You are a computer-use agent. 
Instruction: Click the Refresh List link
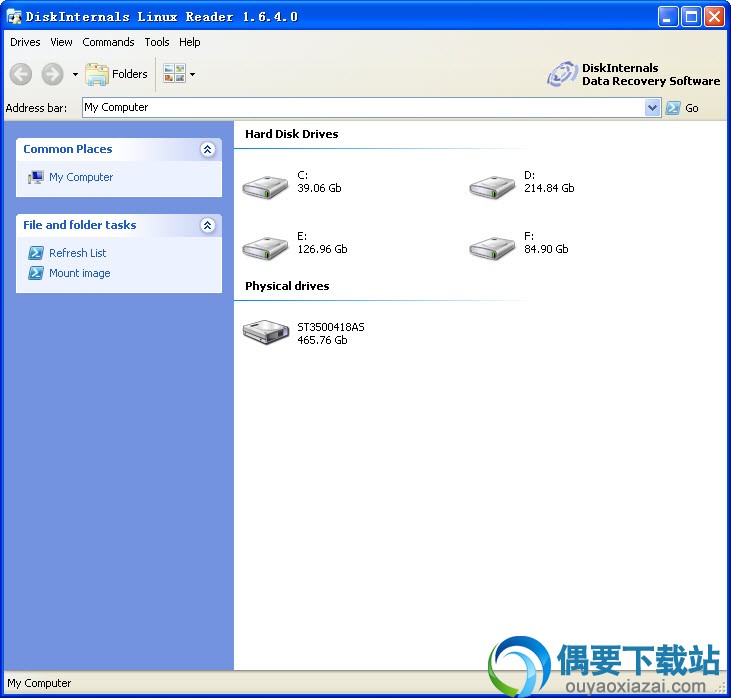(x=77, y=253)
